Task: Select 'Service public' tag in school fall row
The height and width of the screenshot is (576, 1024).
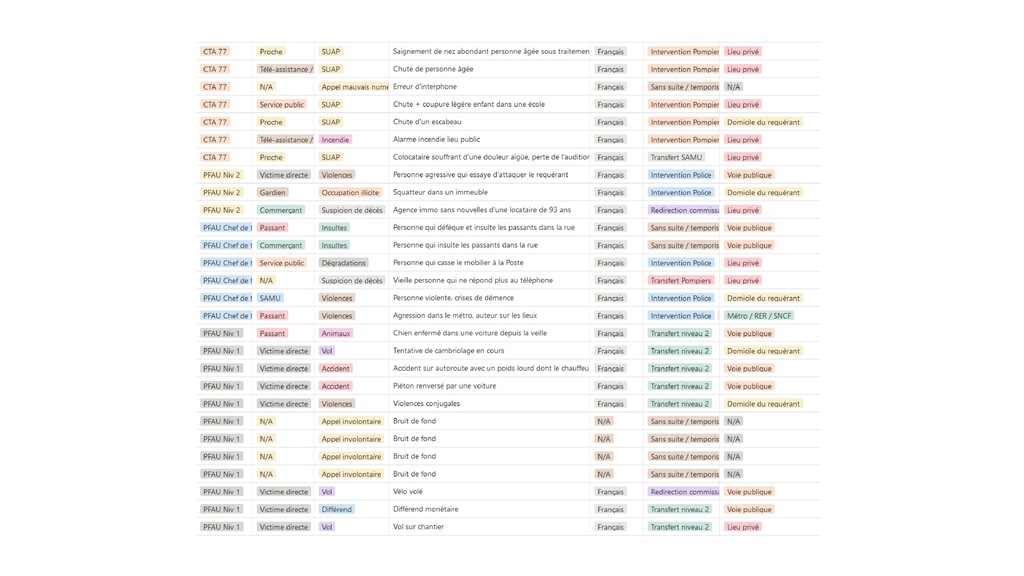Action: pyautogui.click(x=281, y=104)
